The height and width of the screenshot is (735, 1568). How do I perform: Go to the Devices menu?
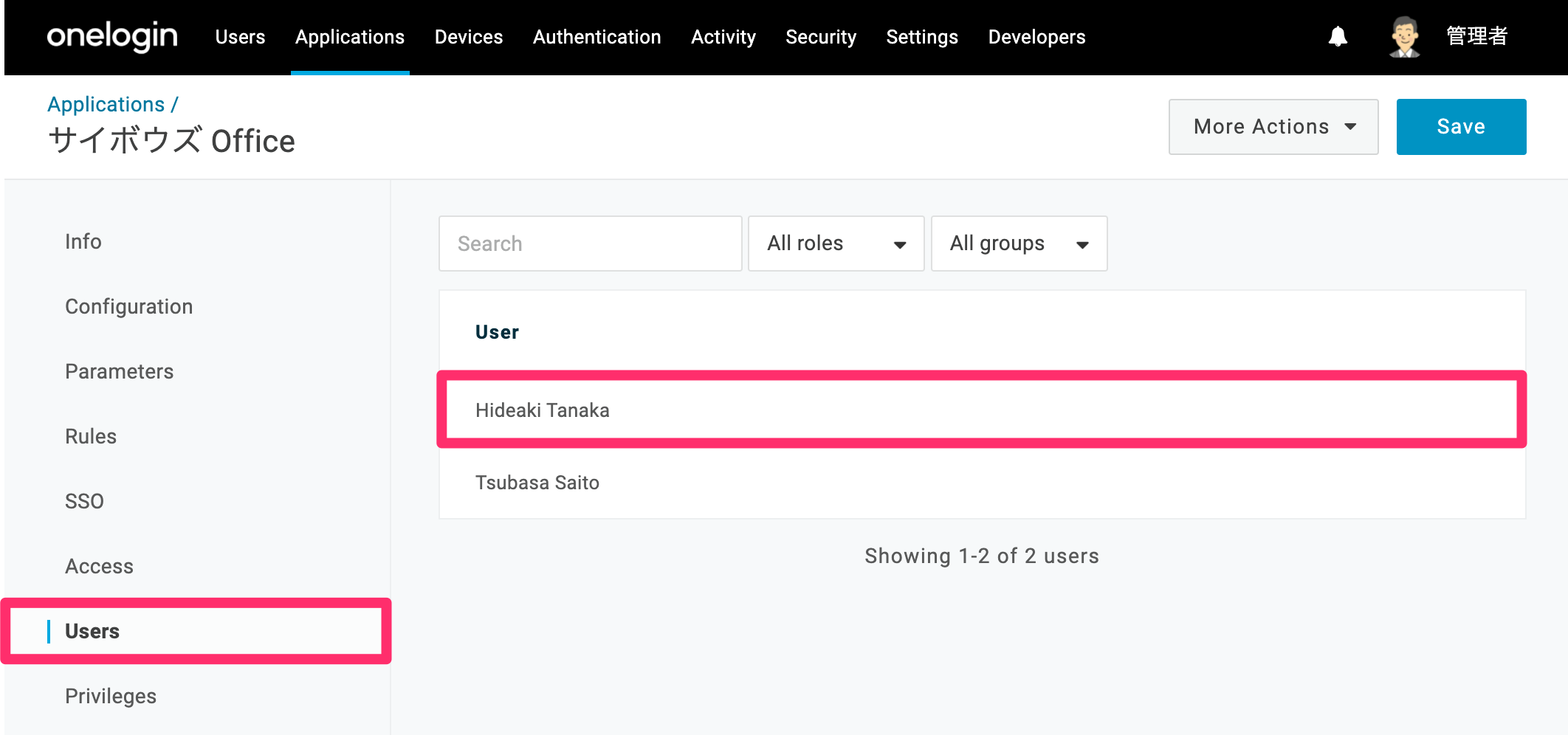point(469,37)
